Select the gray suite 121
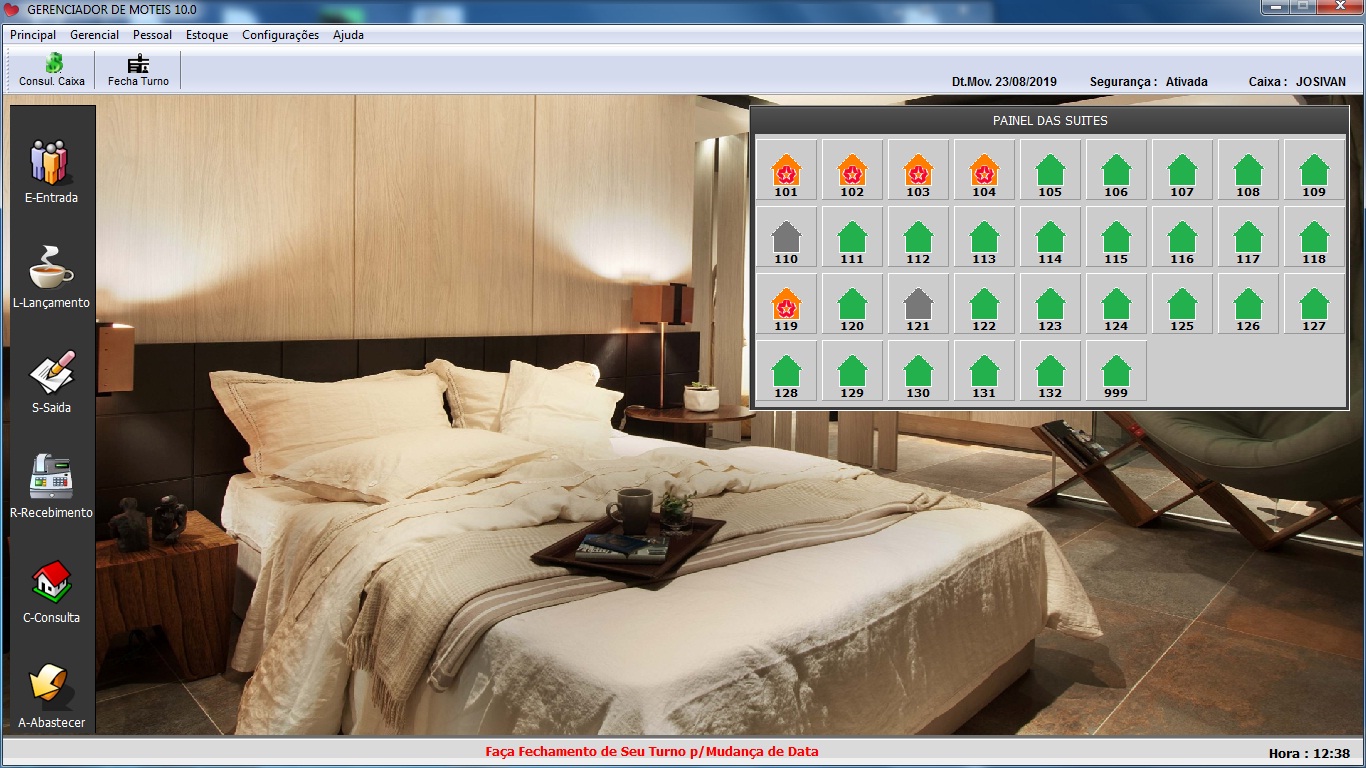The image size is (1366, 768). [918, 304]
